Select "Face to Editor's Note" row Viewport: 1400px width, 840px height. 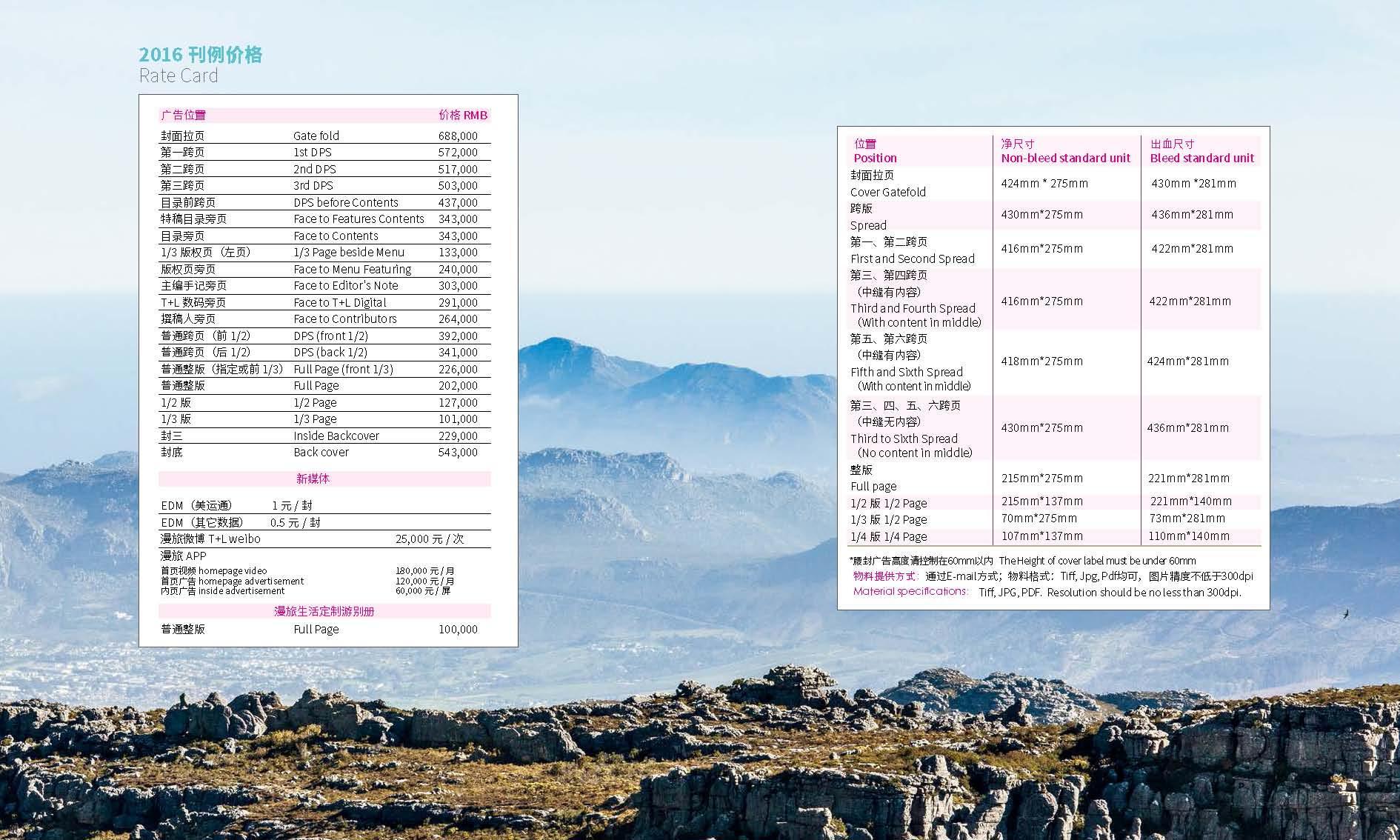345,286
